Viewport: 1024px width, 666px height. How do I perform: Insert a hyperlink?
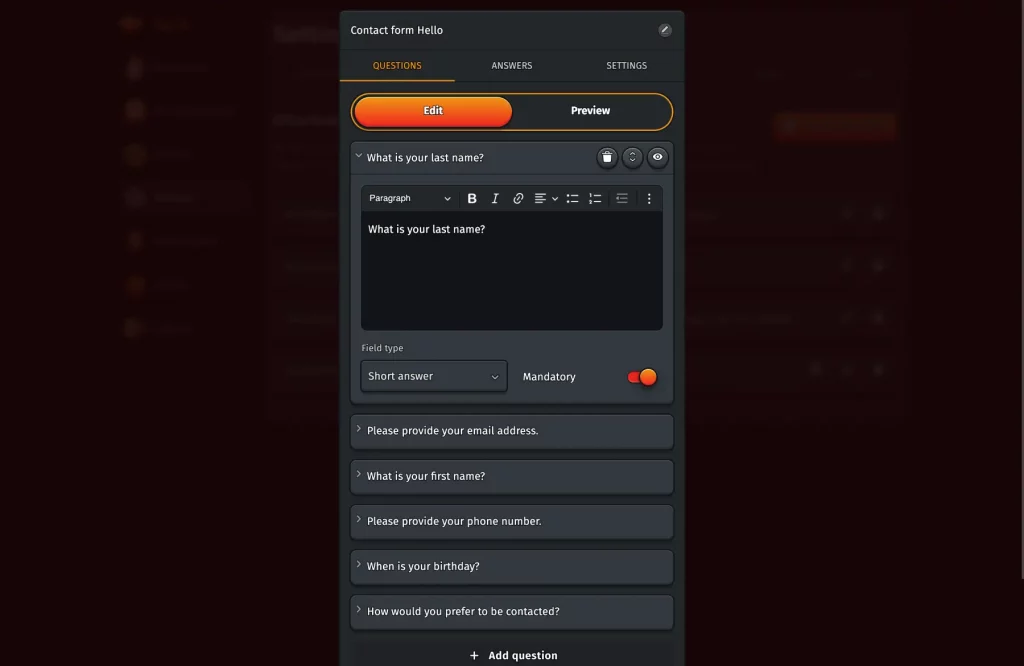coord(518,198)
